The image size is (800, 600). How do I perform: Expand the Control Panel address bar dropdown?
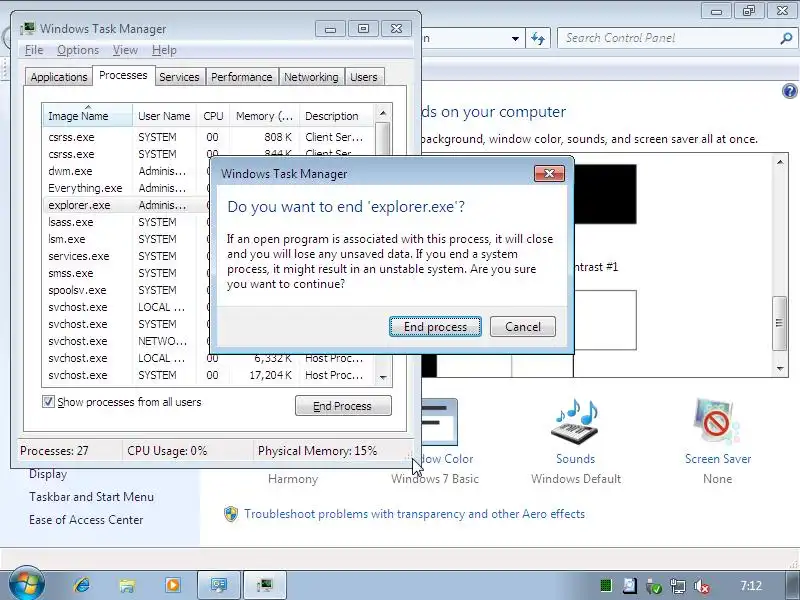[515, 39]
